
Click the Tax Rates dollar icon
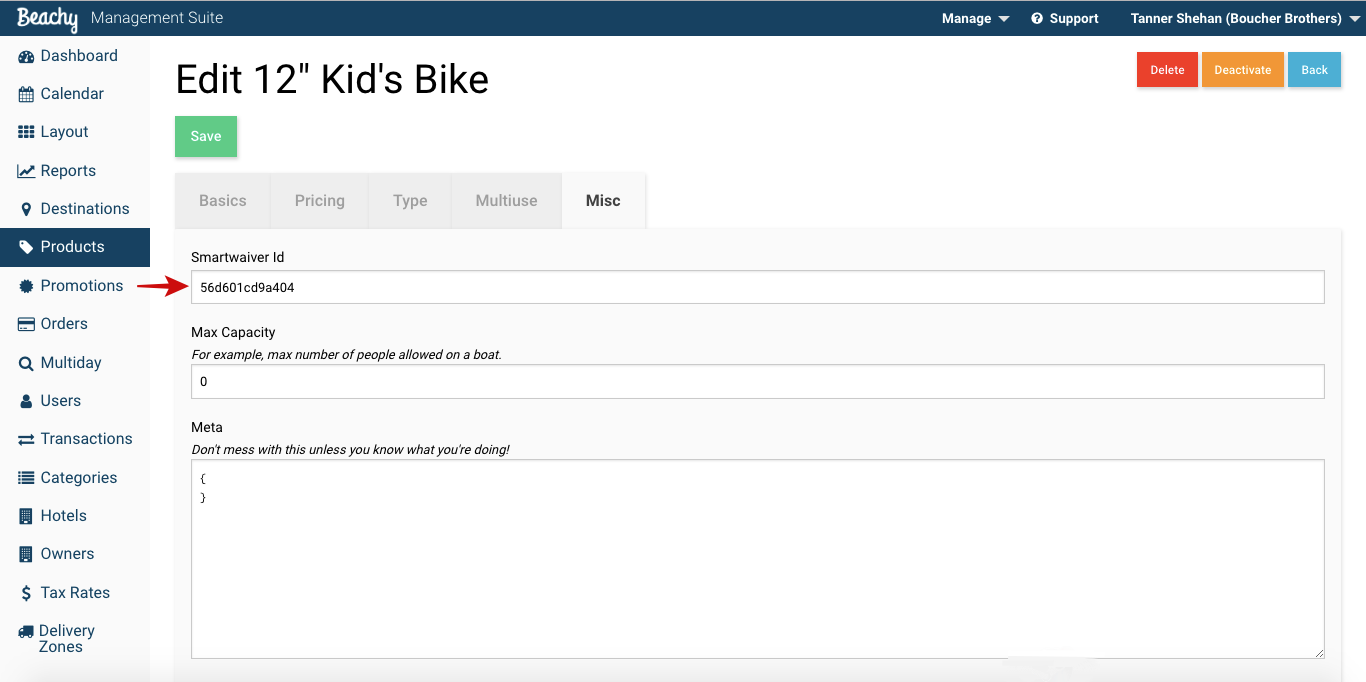[x=26, y=593]
